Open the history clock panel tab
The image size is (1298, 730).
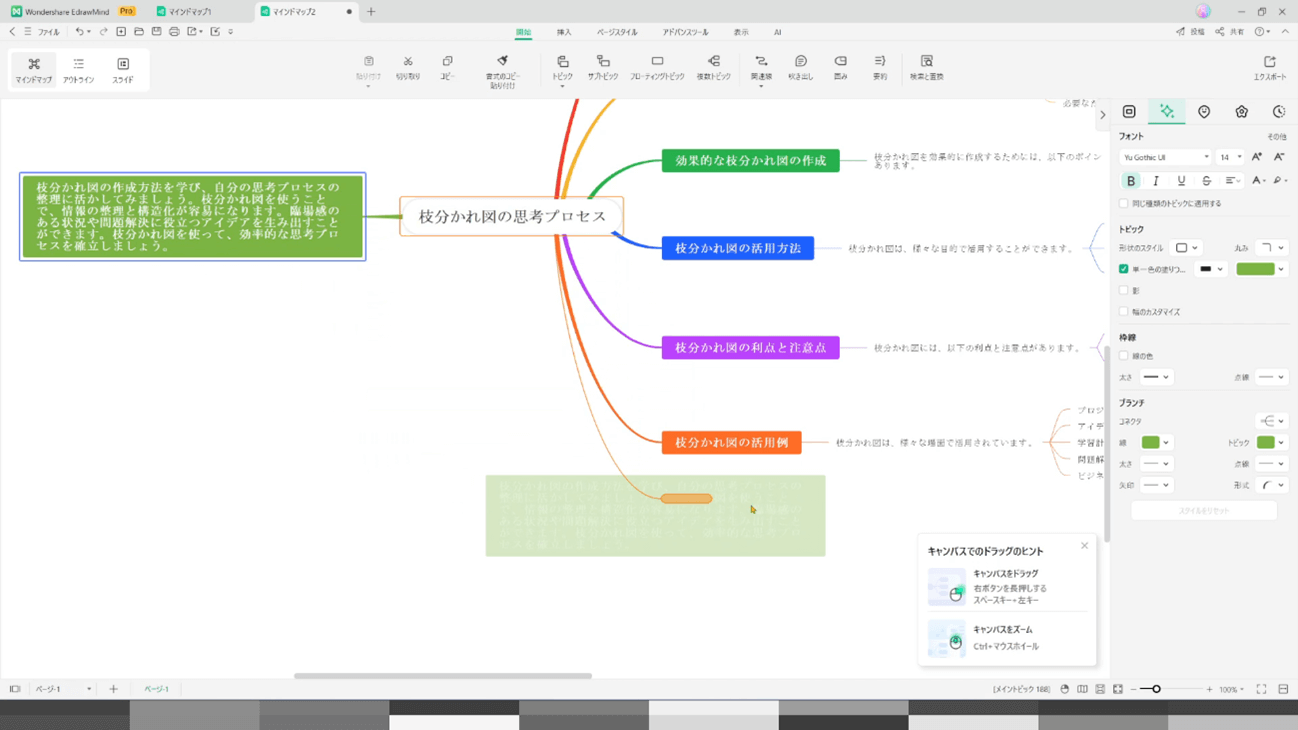click(1279, 111)
